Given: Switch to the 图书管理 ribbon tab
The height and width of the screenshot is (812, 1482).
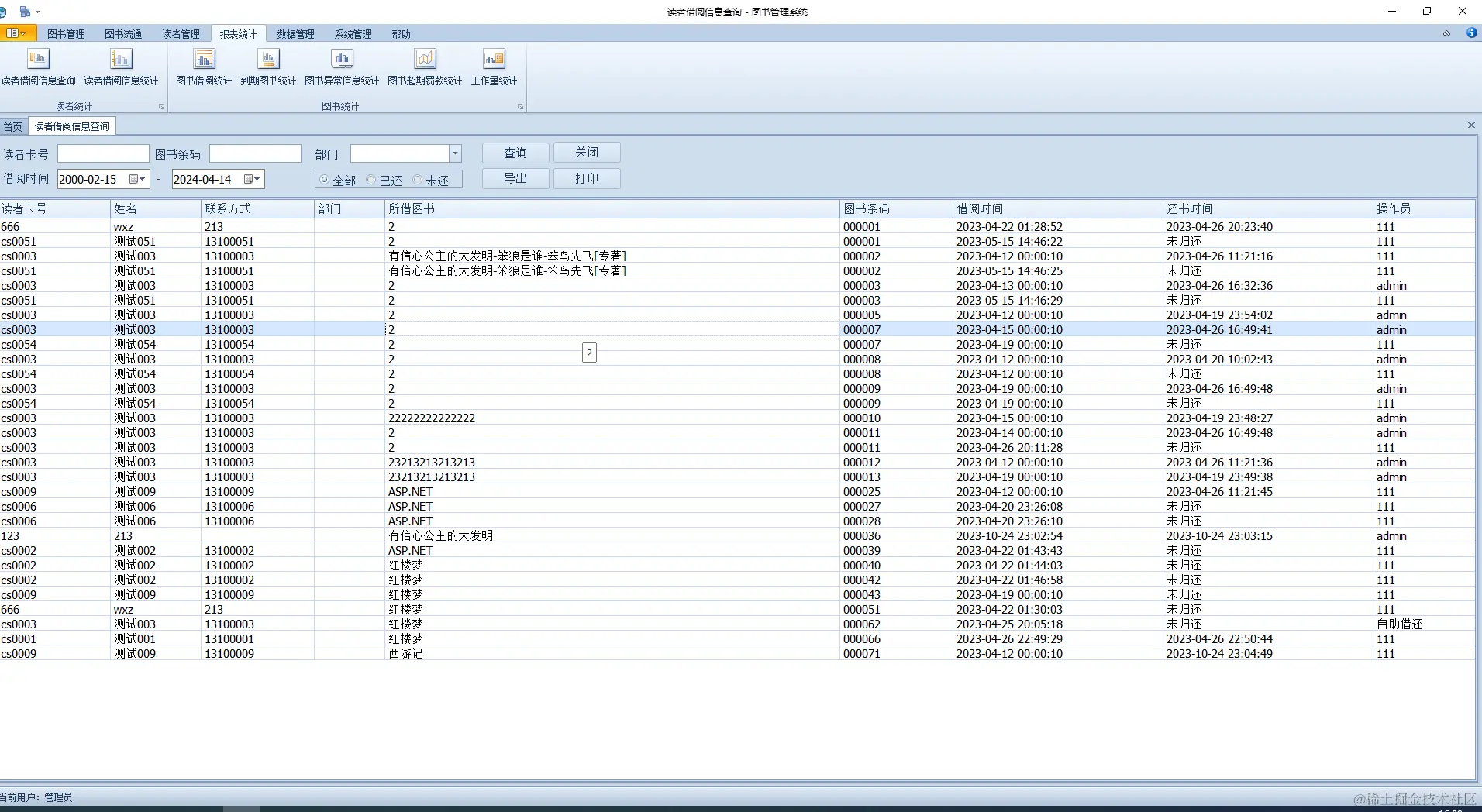Looking at the screenshot, I should tap(66, 34).
